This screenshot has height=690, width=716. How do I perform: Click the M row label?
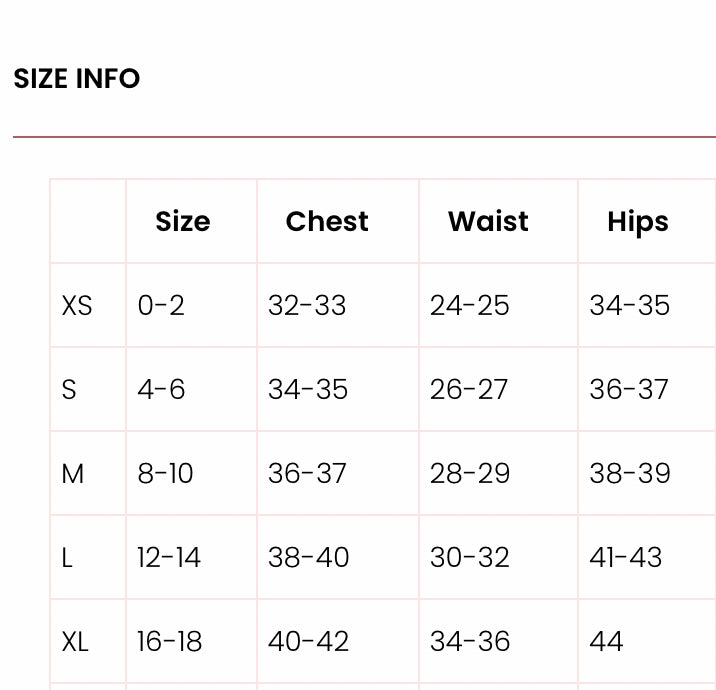tap(73, 473)
